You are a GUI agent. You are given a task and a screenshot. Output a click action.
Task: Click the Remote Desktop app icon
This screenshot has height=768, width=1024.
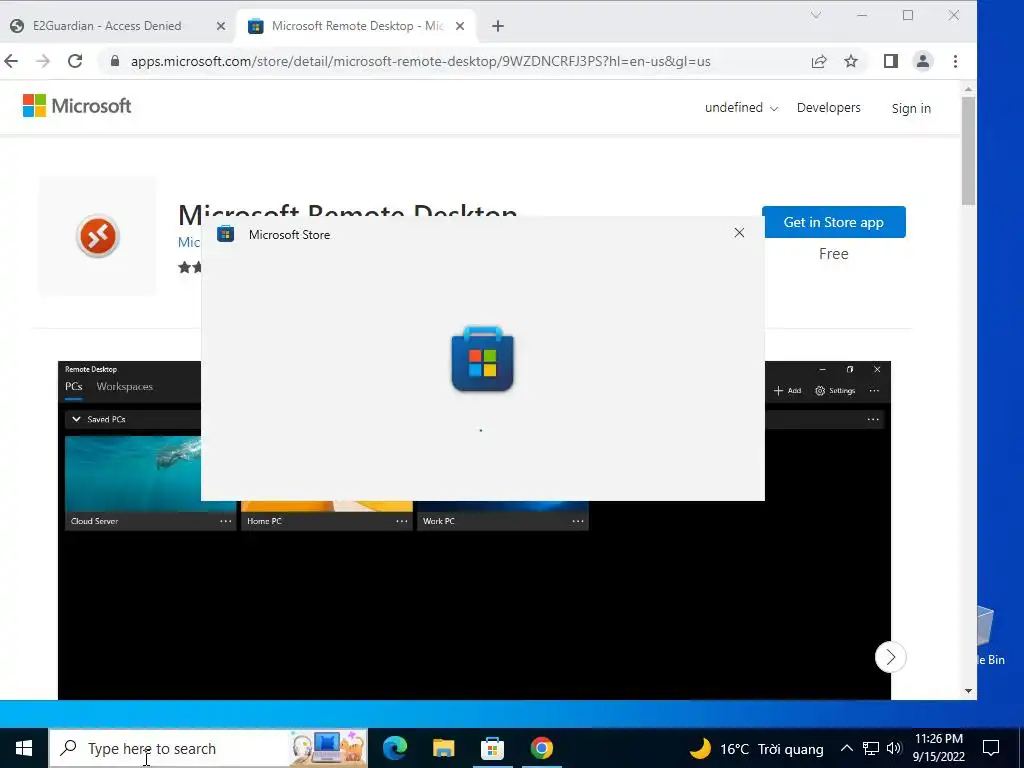pos(97,236)
